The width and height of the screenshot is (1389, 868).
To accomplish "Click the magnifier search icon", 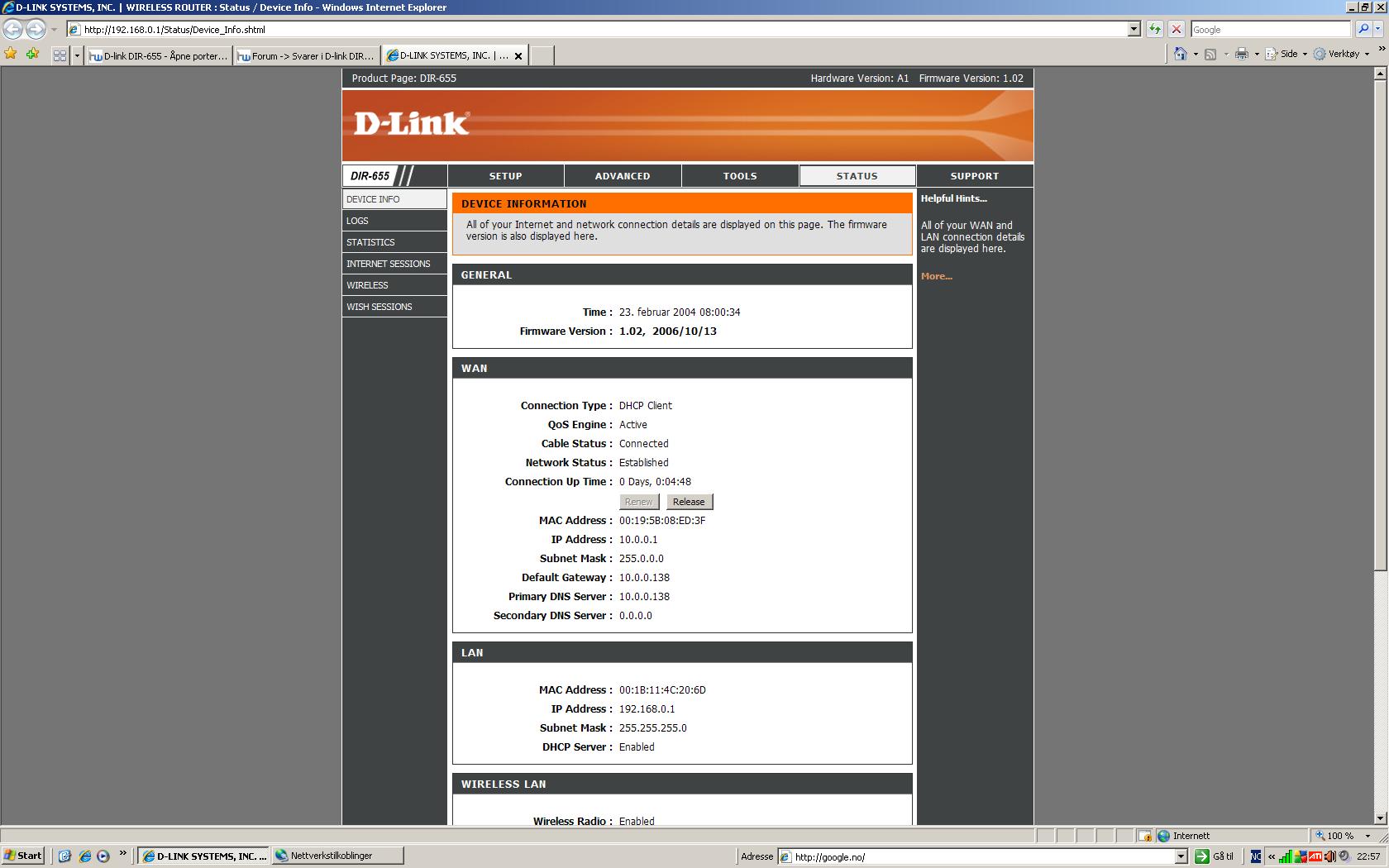I will coord(1363,29).
